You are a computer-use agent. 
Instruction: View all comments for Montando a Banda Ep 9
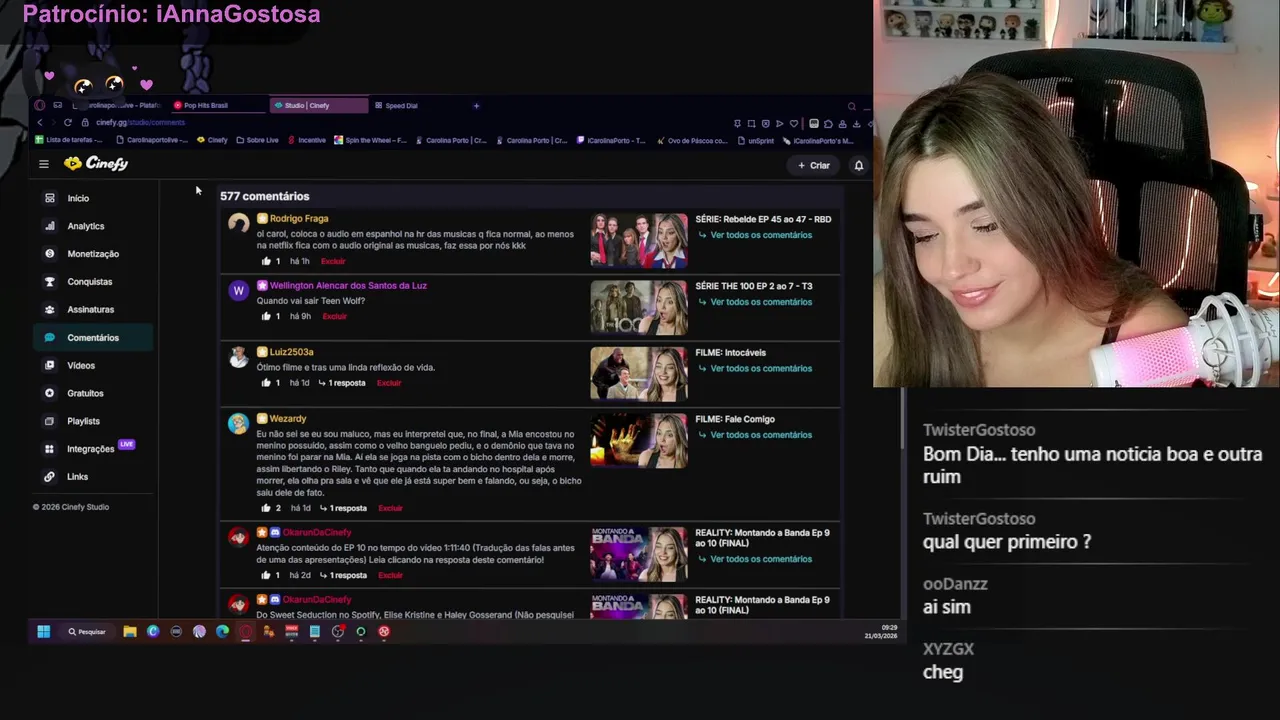click(x=755, y=559)
